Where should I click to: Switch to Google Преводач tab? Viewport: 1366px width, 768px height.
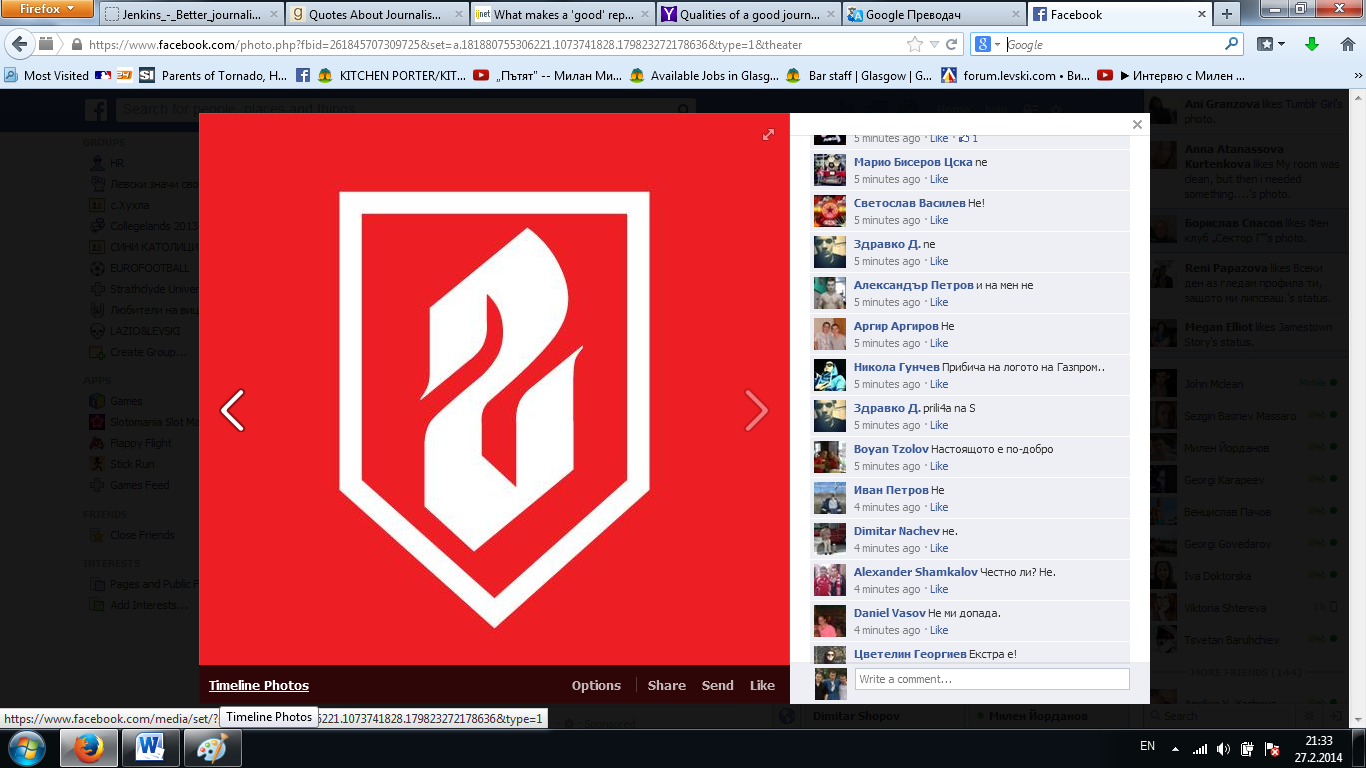933,14
